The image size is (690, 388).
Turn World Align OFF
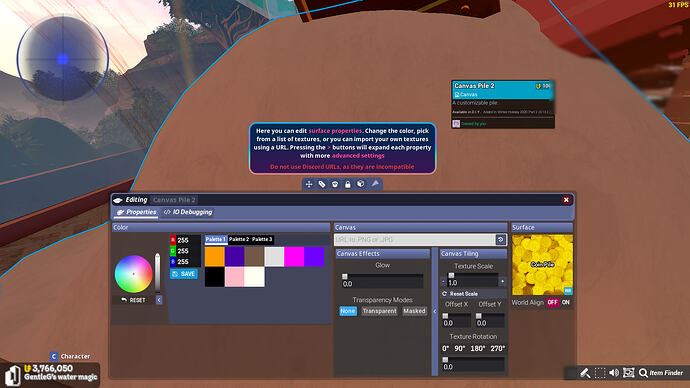tap(552, 302)
